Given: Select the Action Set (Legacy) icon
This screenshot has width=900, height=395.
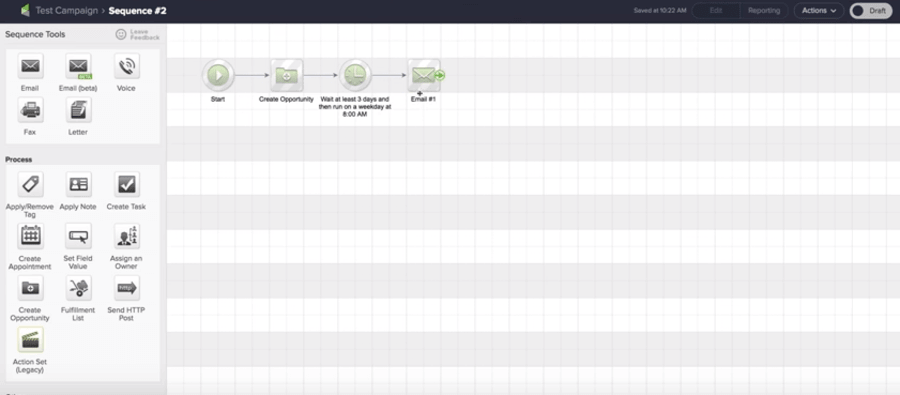Looking at the screenshot, I should pos(30,340).
